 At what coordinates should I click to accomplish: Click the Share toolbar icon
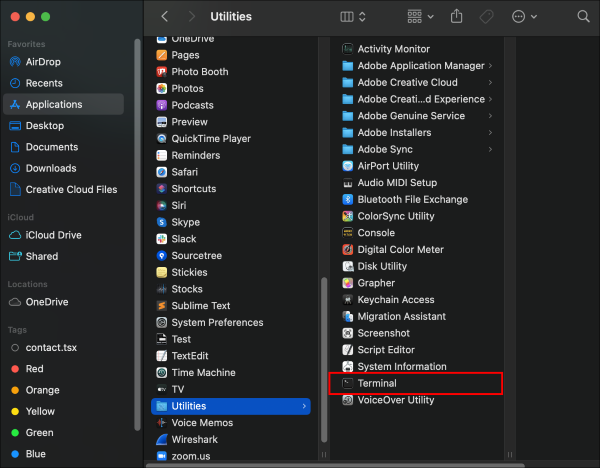(x=456, y=16)
